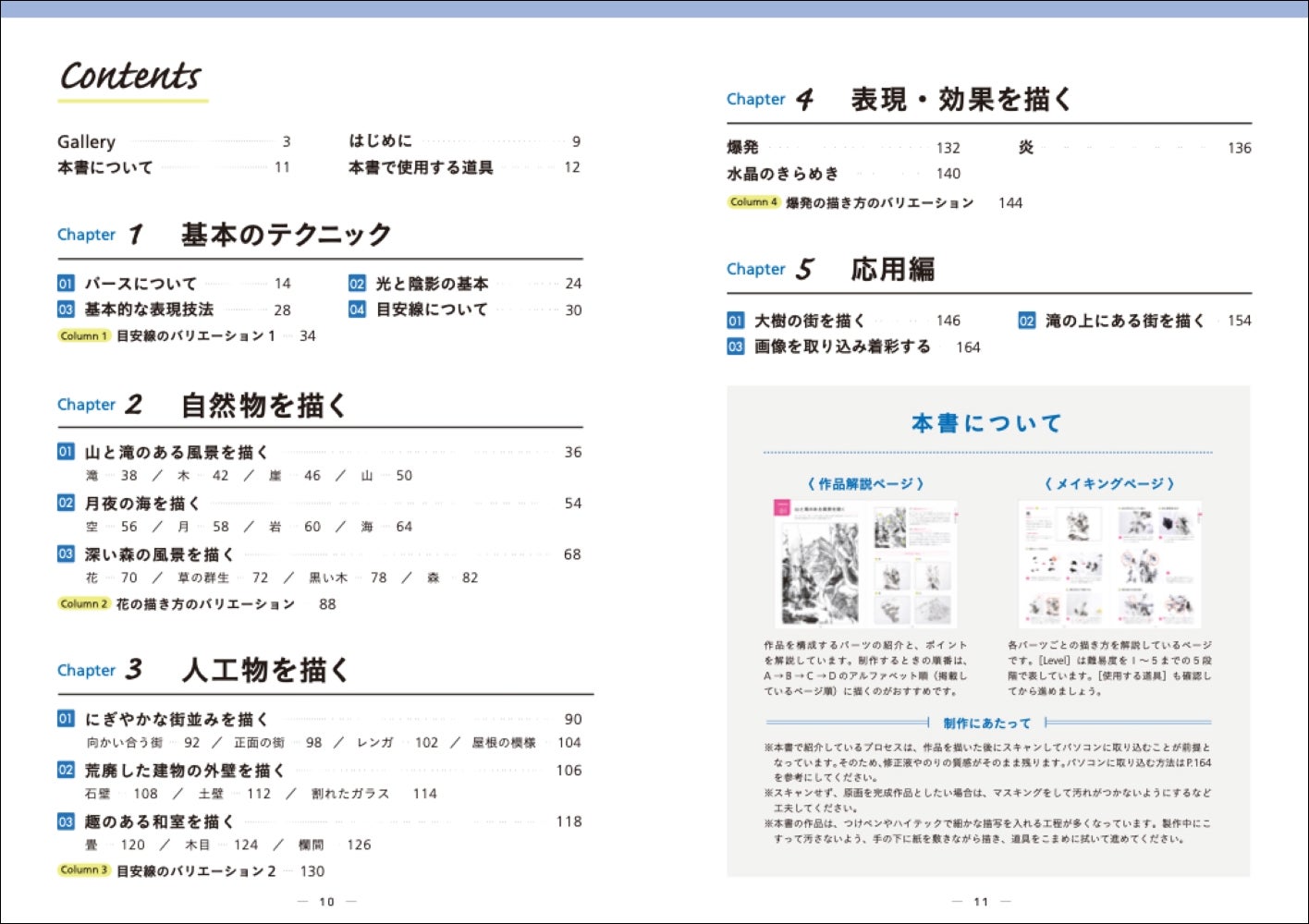Click the 03 badge beside 画像を取り込み着彩する

pos(735,346)
